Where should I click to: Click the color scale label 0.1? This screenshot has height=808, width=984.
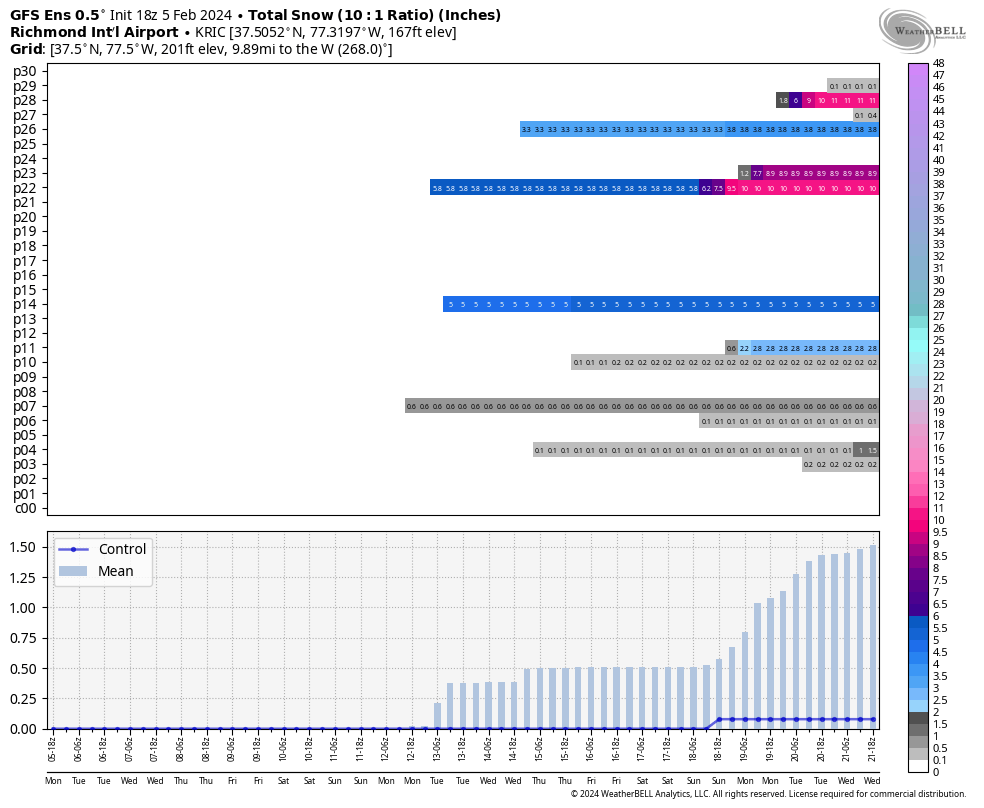[940, 760]
